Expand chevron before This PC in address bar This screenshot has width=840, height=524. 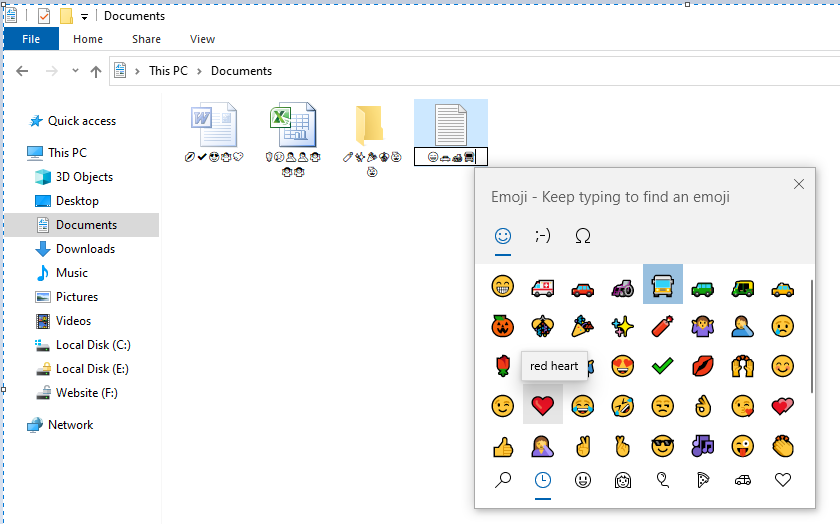(137, 71)
